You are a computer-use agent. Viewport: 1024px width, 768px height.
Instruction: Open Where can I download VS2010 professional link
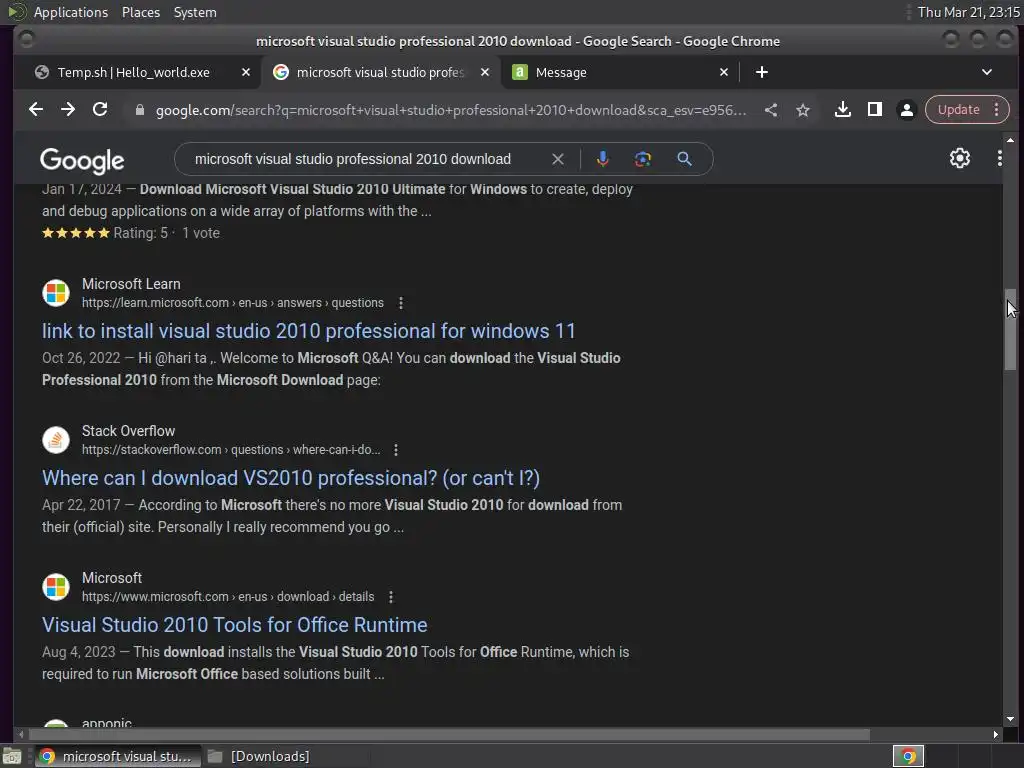[291, 478]
